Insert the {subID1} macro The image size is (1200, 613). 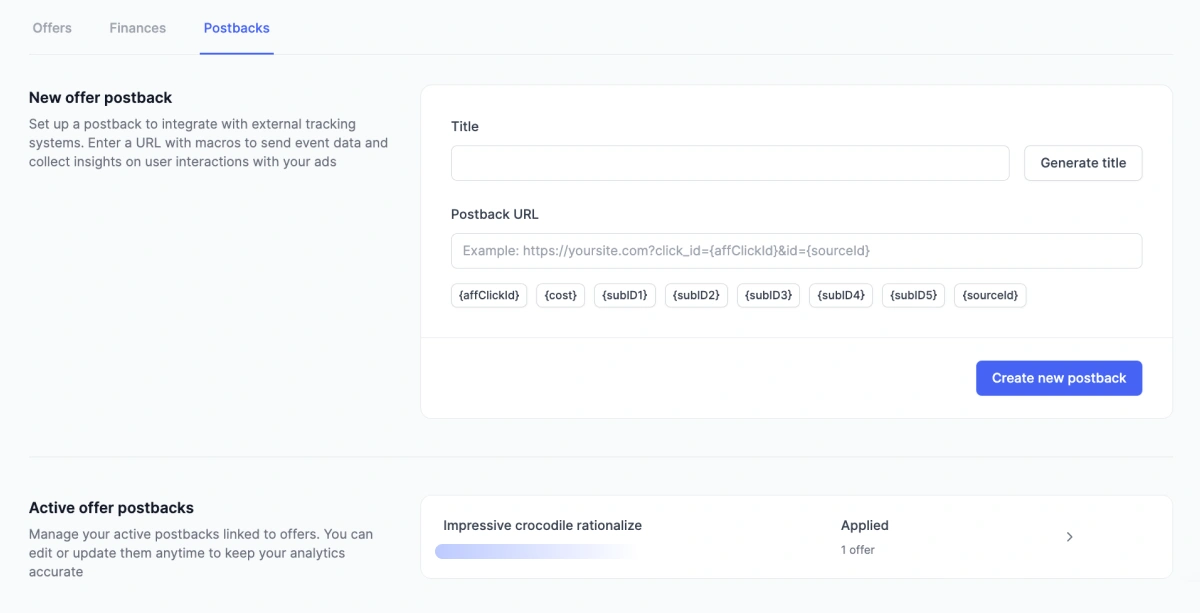[624, 295]
